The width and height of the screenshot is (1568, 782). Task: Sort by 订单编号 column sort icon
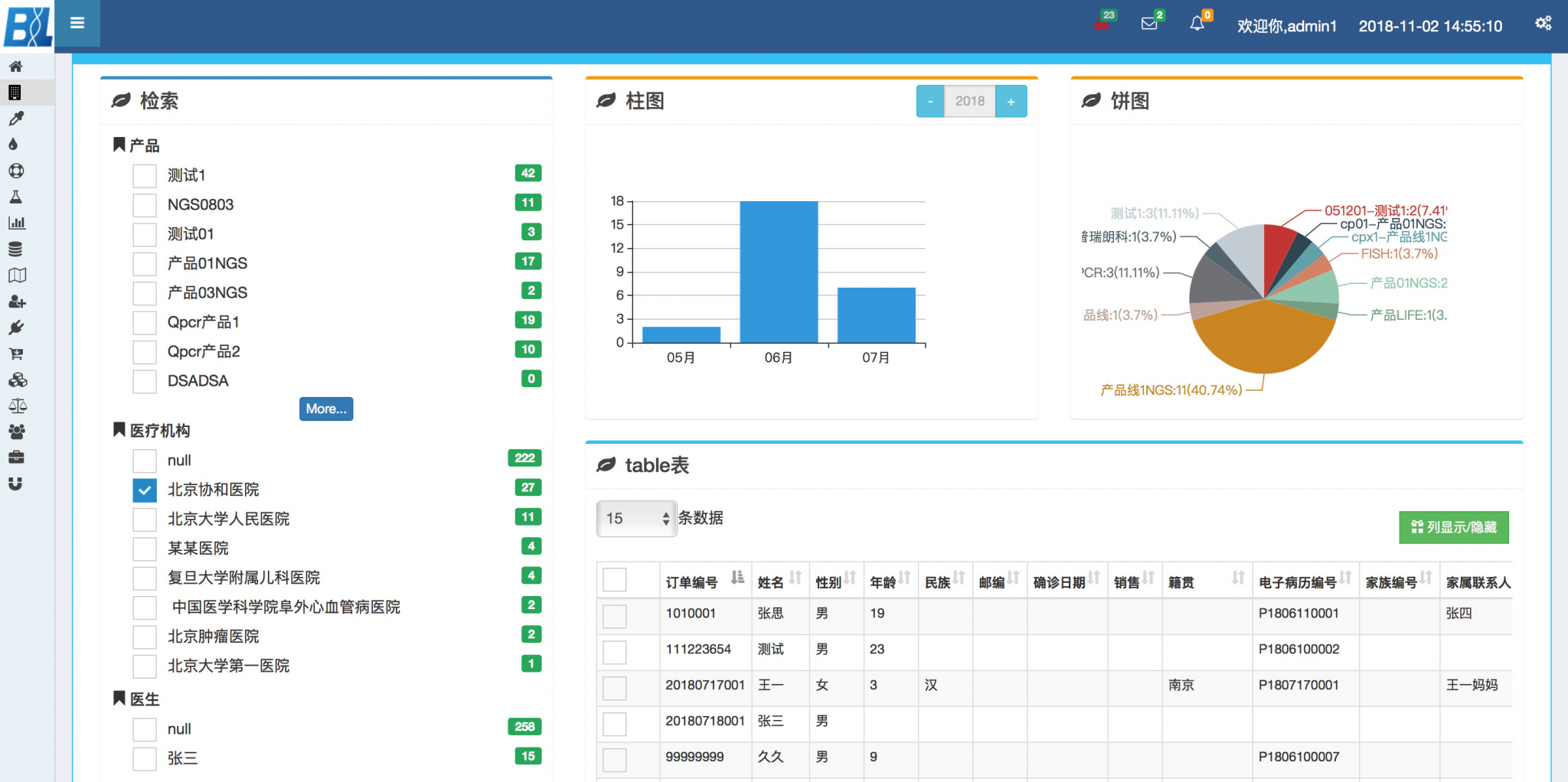[737, 578]
